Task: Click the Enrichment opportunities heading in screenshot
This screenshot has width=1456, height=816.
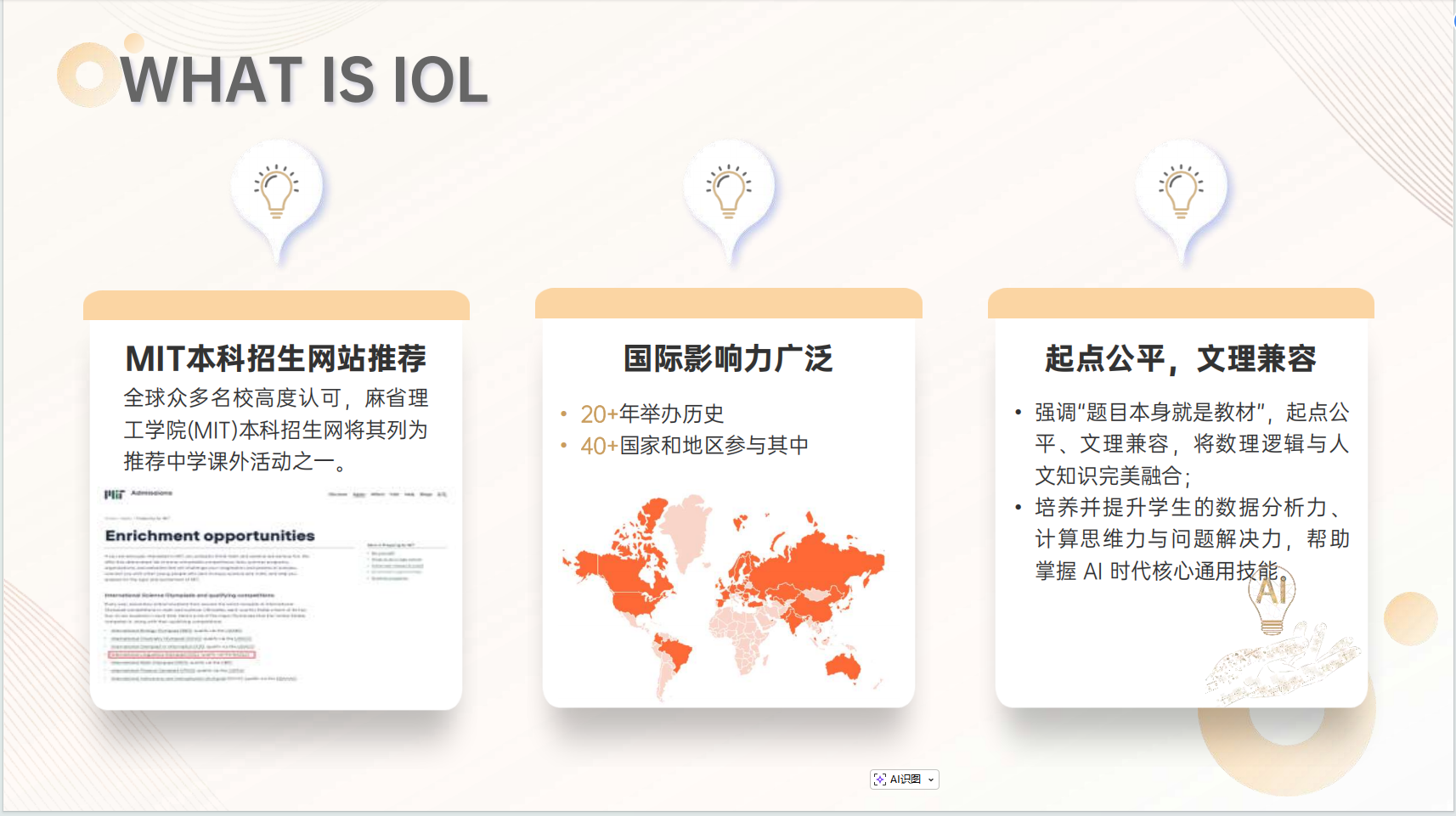Action: click(210, 536)
